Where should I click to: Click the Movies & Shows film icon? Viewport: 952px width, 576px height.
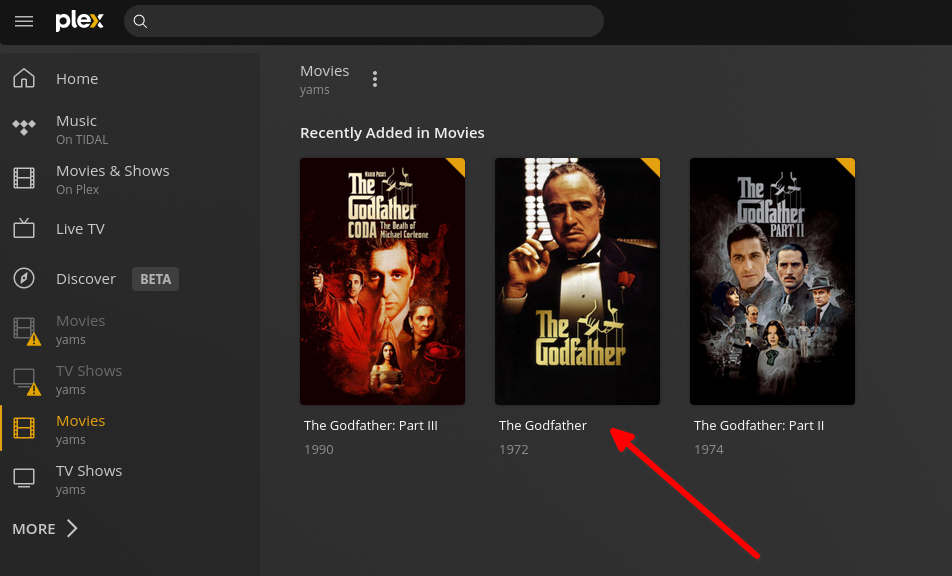[24, 178]
